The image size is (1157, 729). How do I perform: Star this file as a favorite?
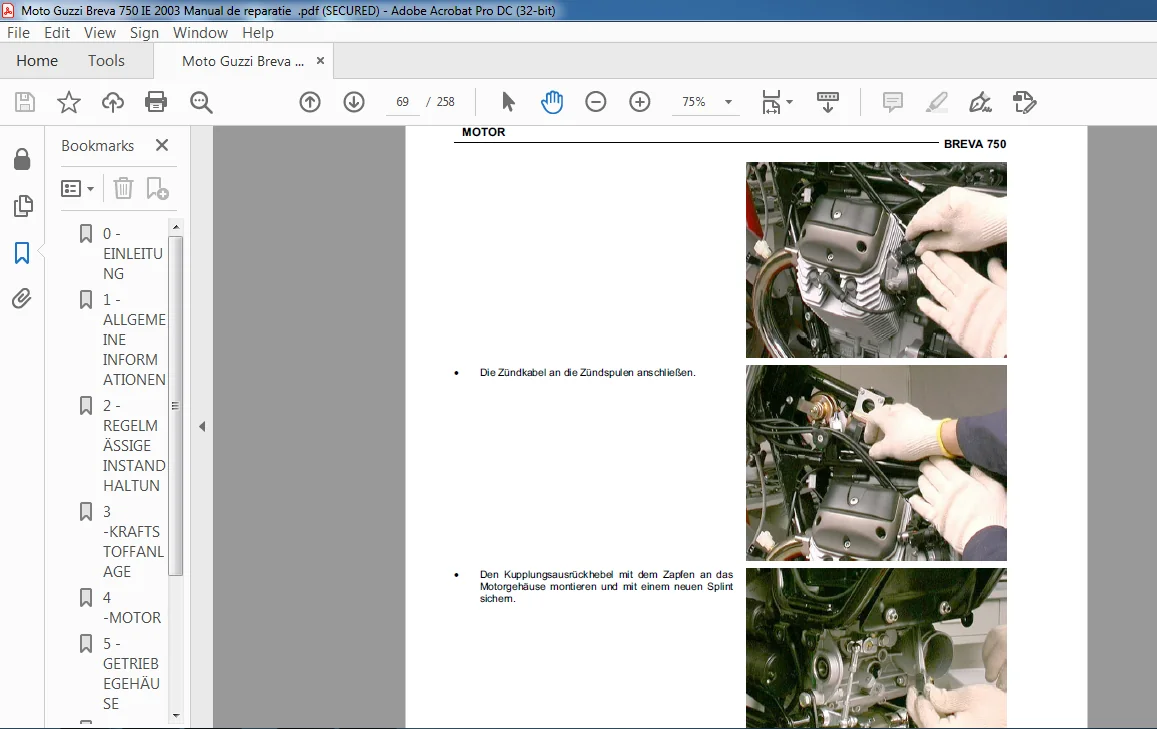[69, 102]
